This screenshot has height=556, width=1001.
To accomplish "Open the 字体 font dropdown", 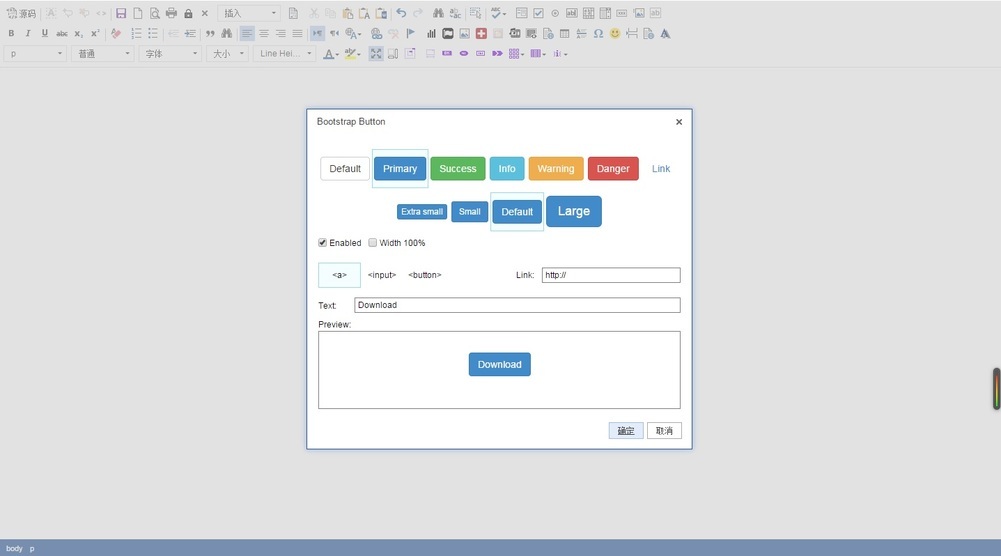I will pyautogui.click(x=170, y=54).
